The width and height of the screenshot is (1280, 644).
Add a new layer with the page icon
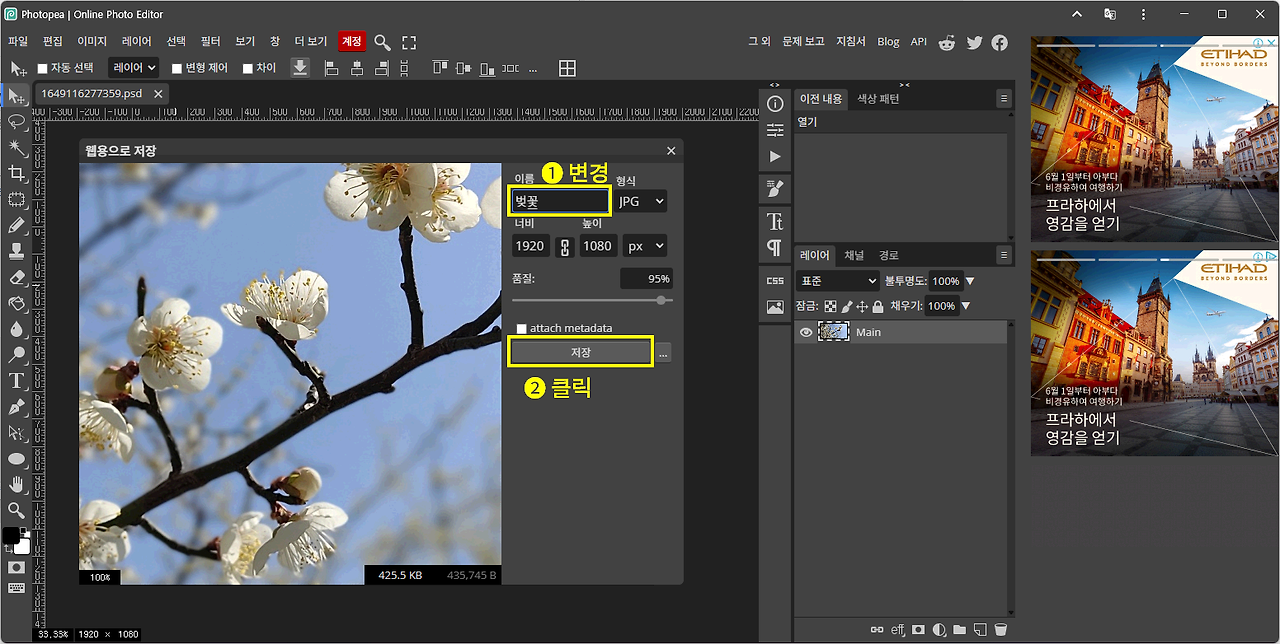pyautogui.click(x=980, y=629)
